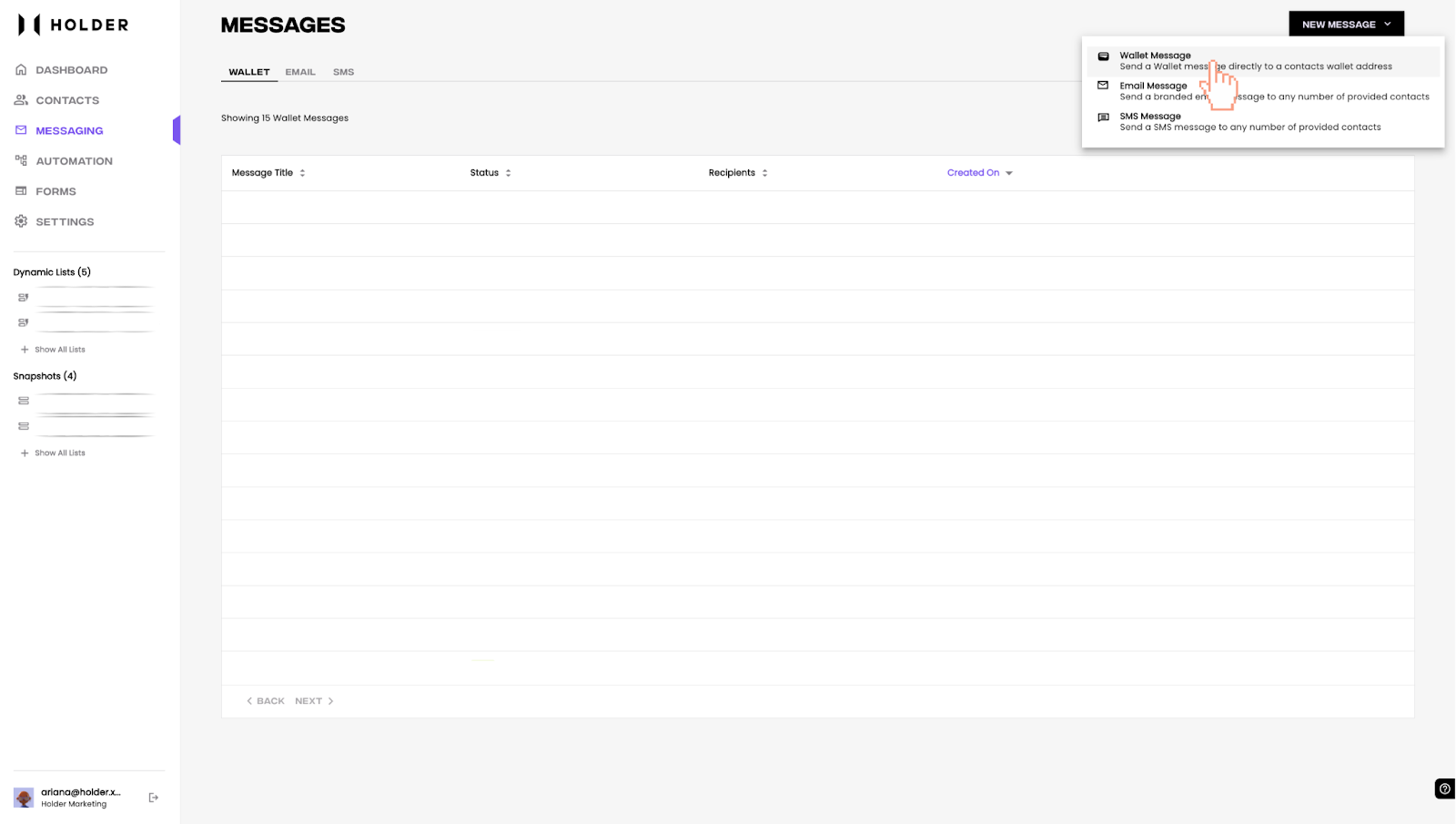
Task: Choose Wallet Message option
Action: pyautogui.click(x=1263, y=61)
